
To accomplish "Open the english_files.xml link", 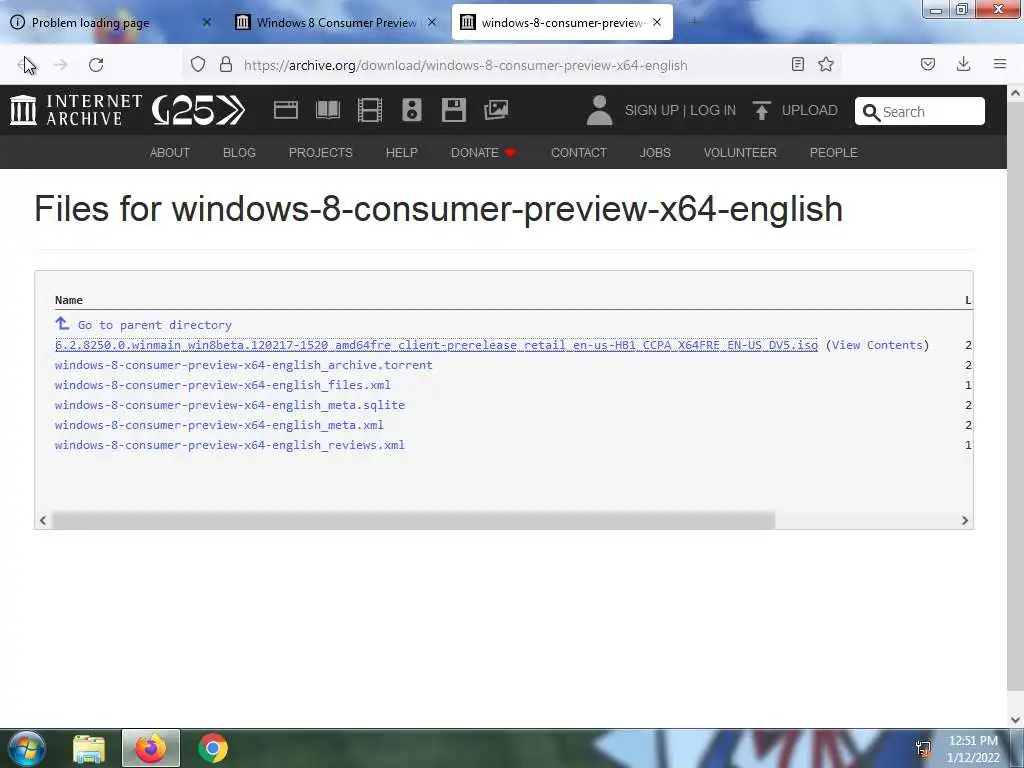I will pos(223,385).
